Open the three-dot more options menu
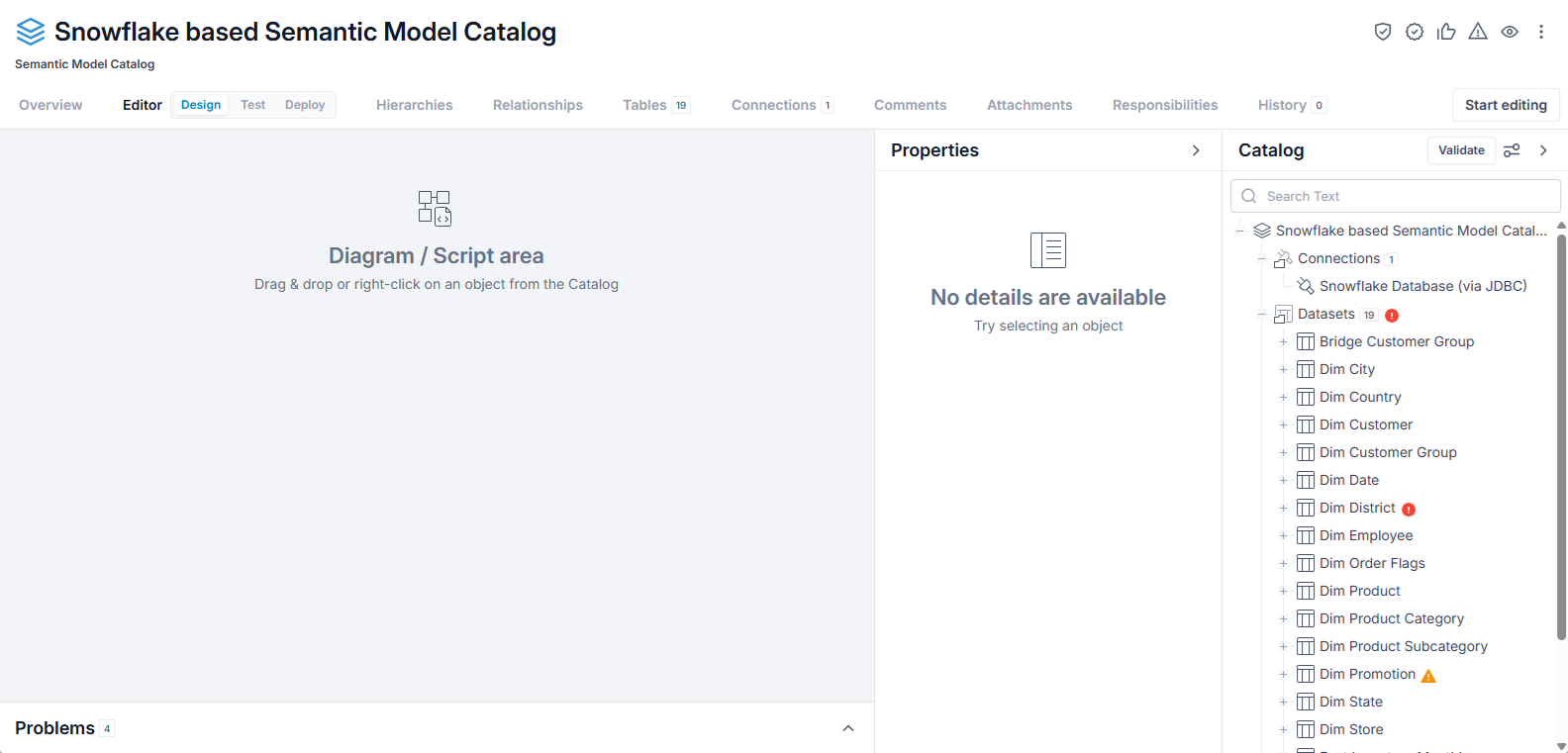This screenshot has width=1568, height=753. pyautogui.click(x=1541, y=32)
